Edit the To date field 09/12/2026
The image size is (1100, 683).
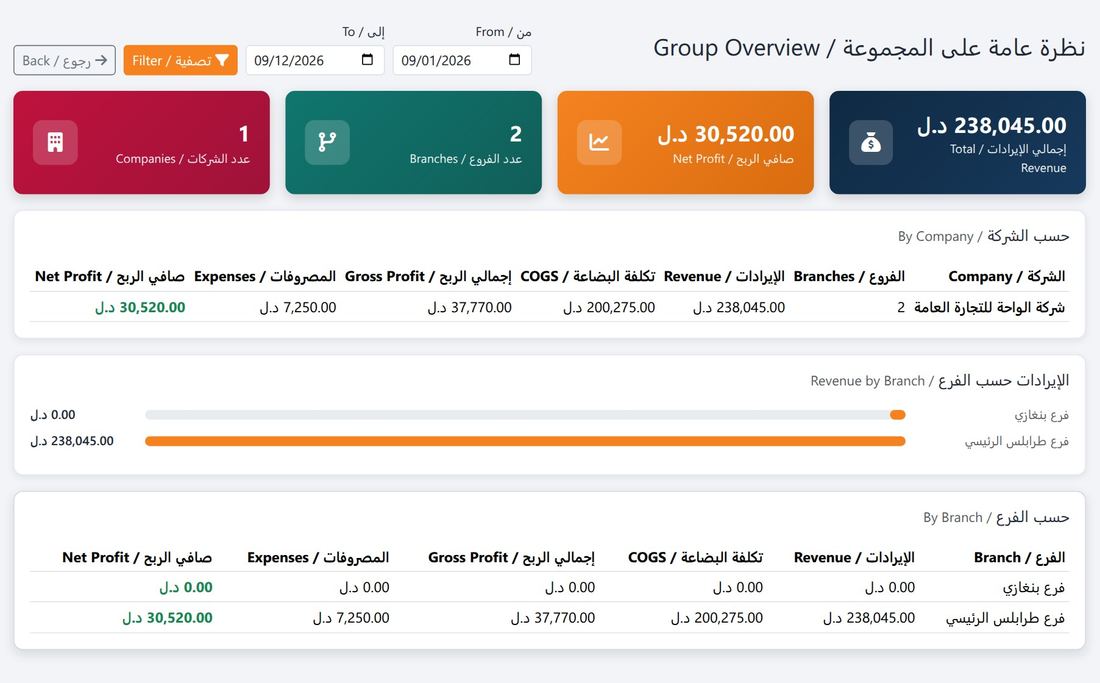tap(315, 60)
